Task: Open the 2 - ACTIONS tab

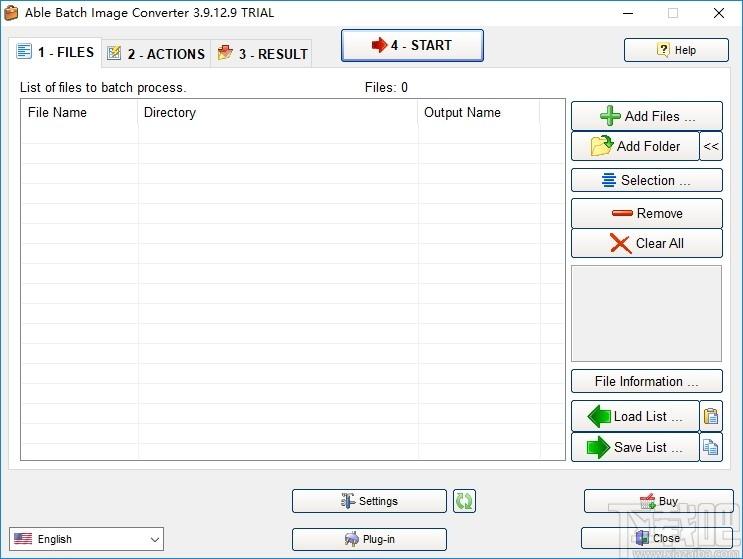Action: pos(156,54)
